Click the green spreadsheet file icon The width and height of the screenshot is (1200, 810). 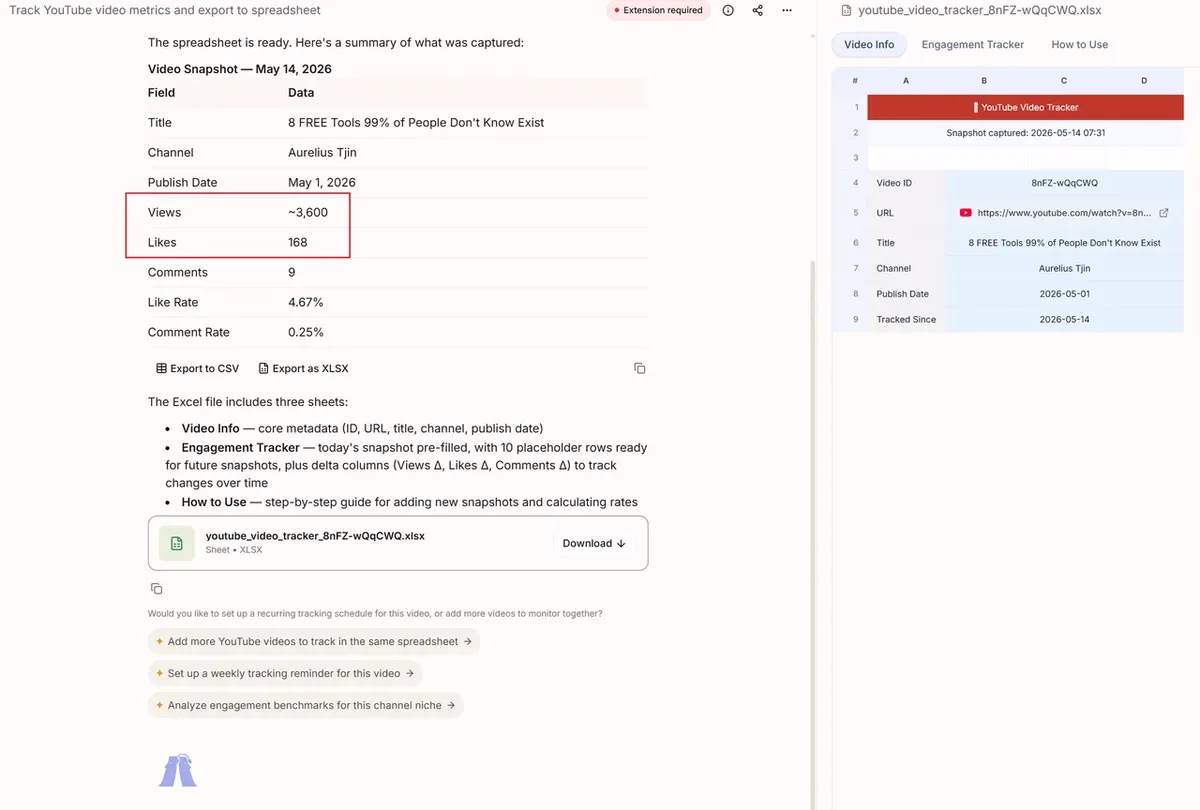pyautogui.click(x=177, y=543)
